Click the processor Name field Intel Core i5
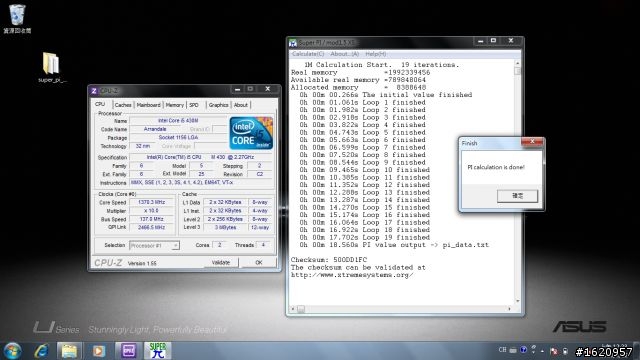Screen dimensions: 640x360 tap(178, 121)
